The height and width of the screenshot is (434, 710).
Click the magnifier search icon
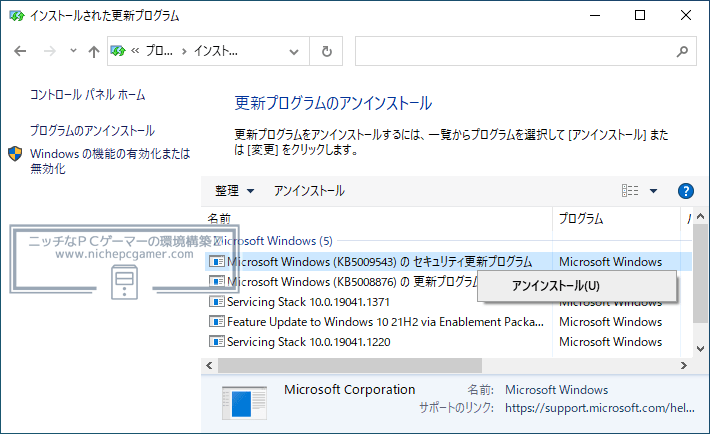pyautogui.click(x=682, y=52)
